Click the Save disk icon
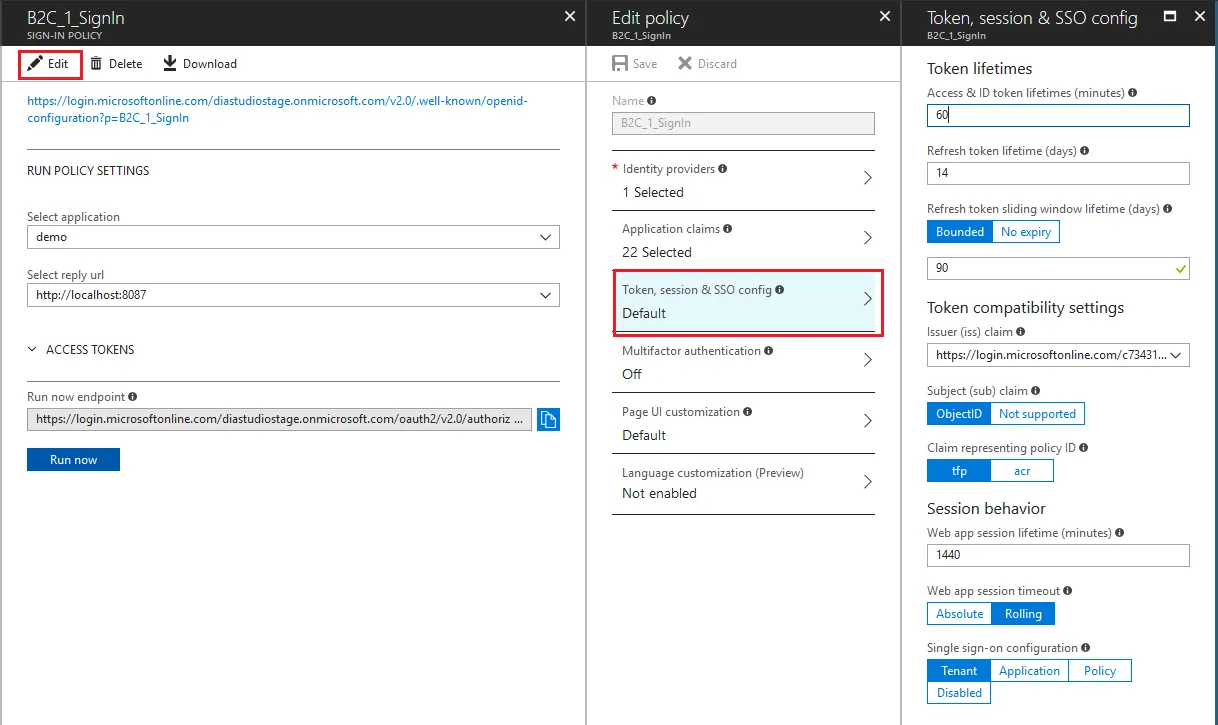This screenshot has width=1218, height=725. (x=620, y=64)
